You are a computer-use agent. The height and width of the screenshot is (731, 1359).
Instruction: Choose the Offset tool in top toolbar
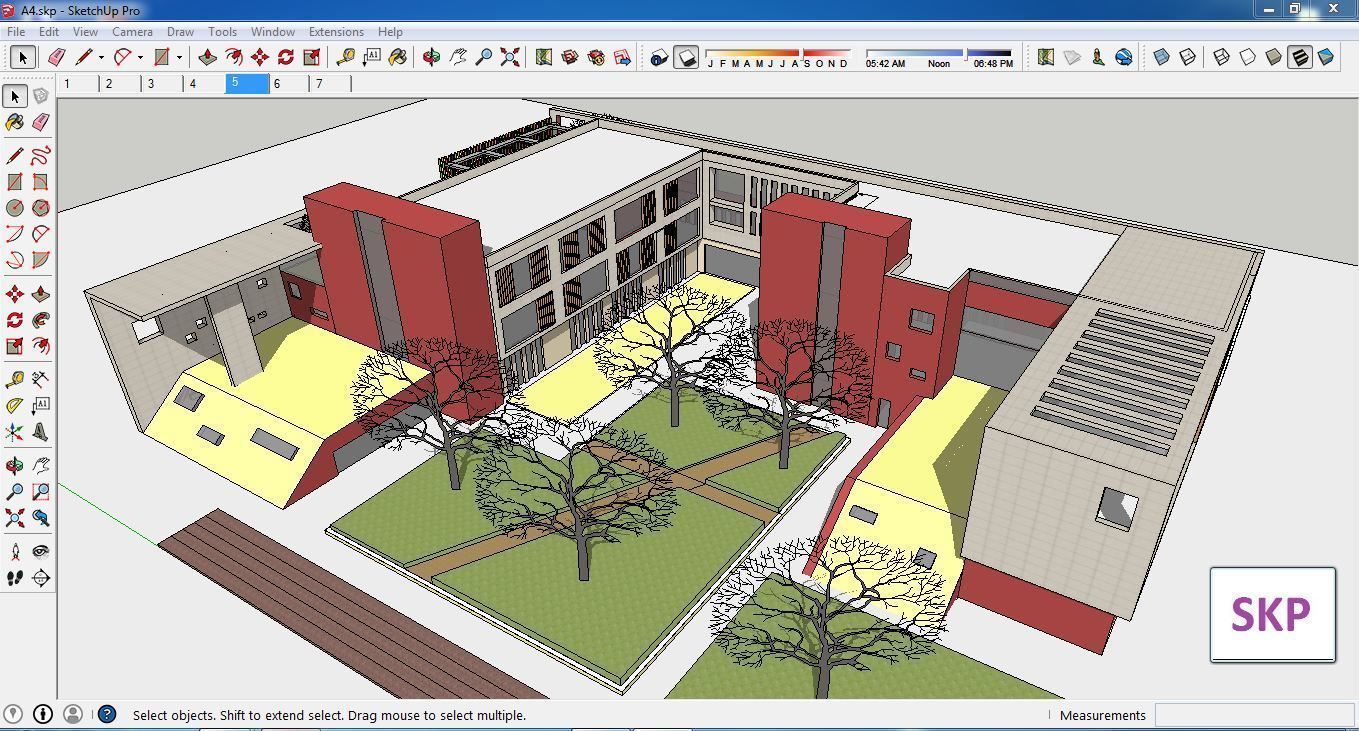(x=233, y=57)
